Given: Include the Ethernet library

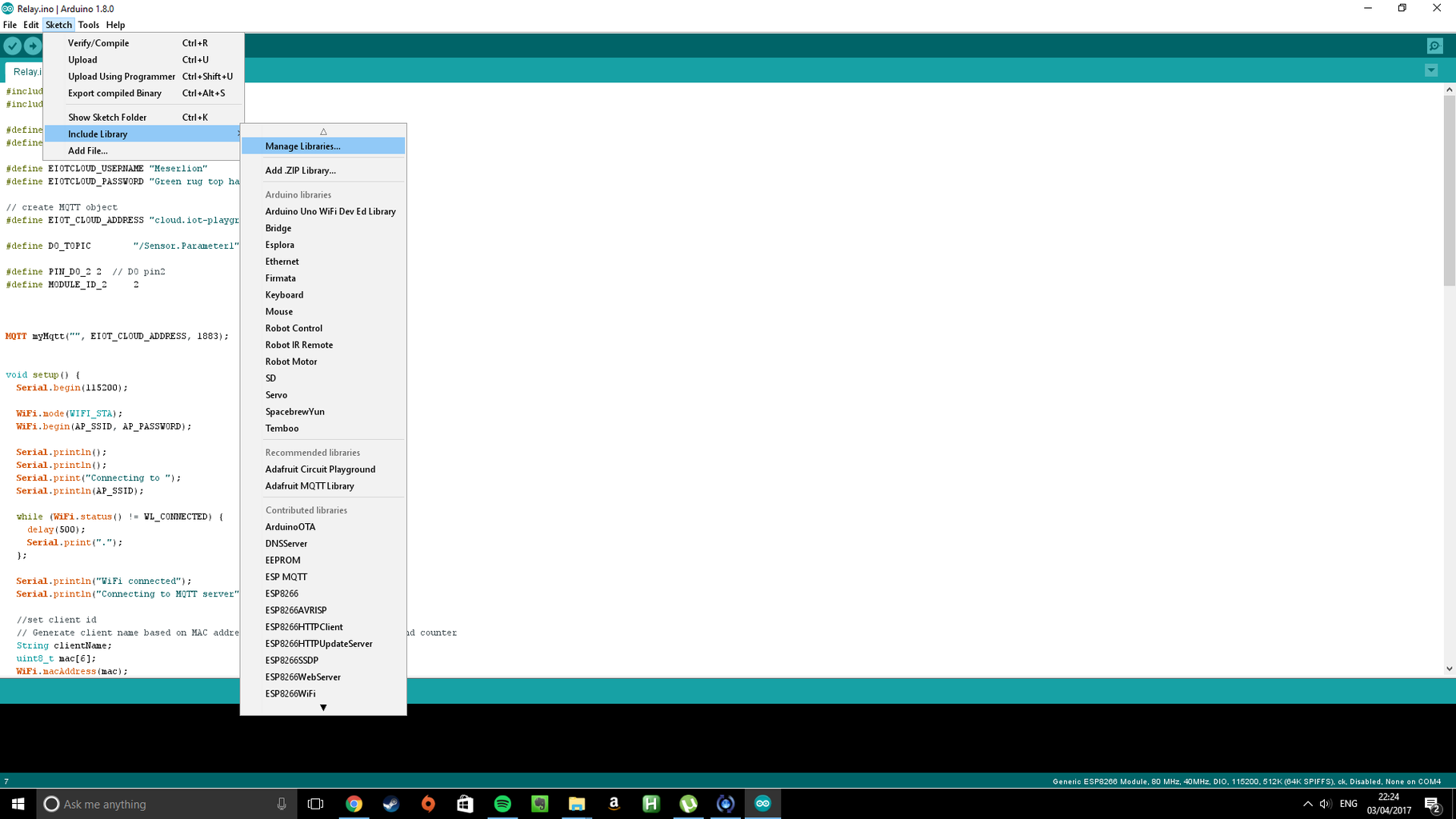Looking at the screenshot, I should 323,262.
